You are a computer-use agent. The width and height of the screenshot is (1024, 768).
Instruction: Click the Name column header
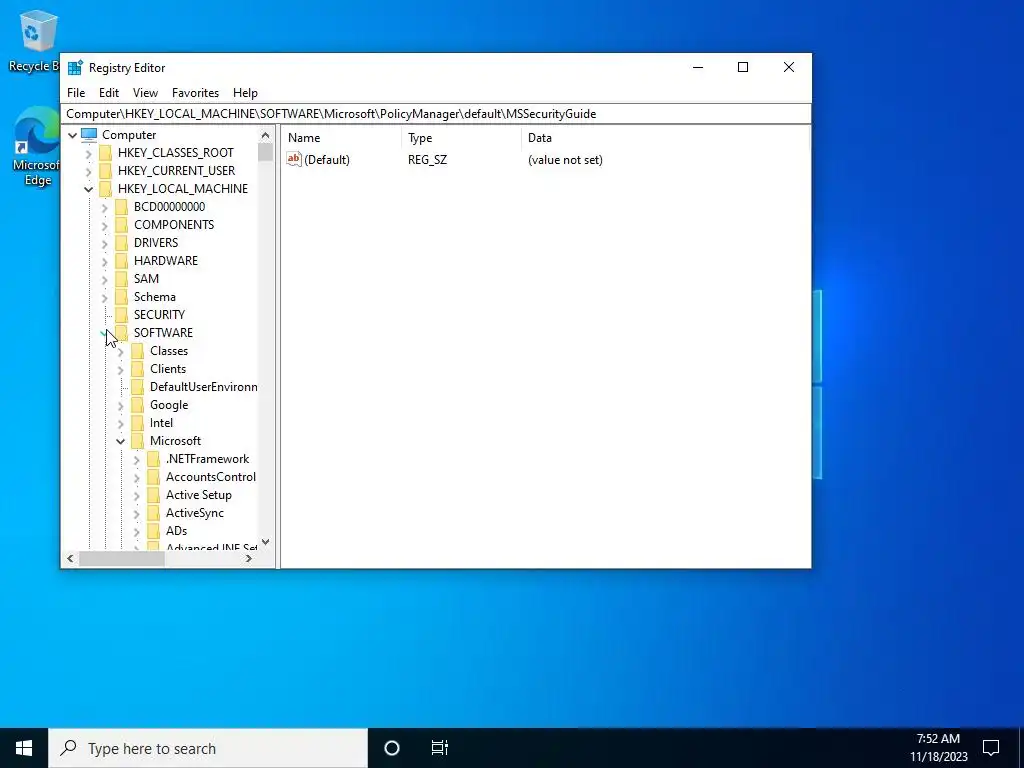tap(342, 138)
